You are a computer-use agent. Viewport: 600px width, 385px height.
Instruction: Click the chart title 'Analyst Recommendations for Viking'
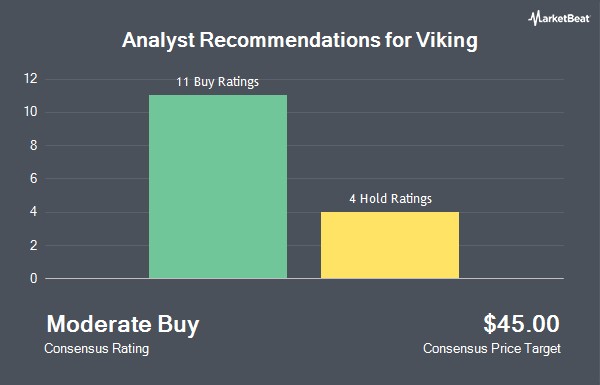[300, 40]
